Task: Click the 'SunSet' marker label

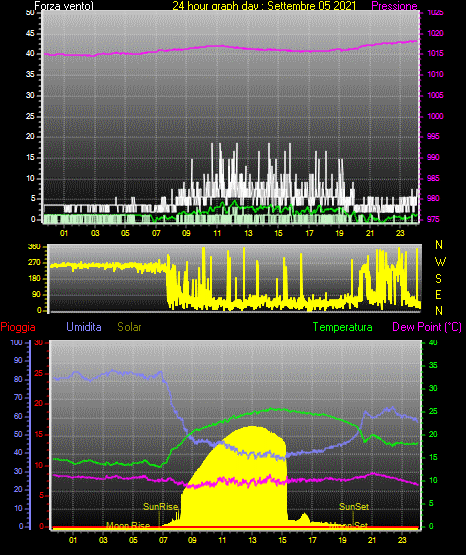Action: [x=354, y=507]
